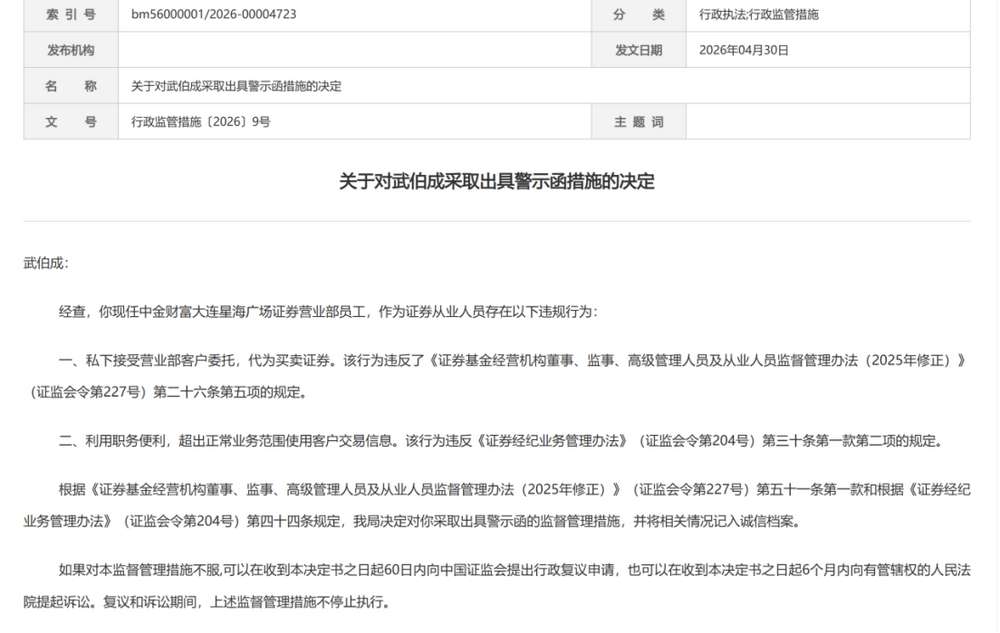Select the issue date 2026年04月30日
Screen dimensions: 1000x633
pyautogui.click(x=744, y=50)
